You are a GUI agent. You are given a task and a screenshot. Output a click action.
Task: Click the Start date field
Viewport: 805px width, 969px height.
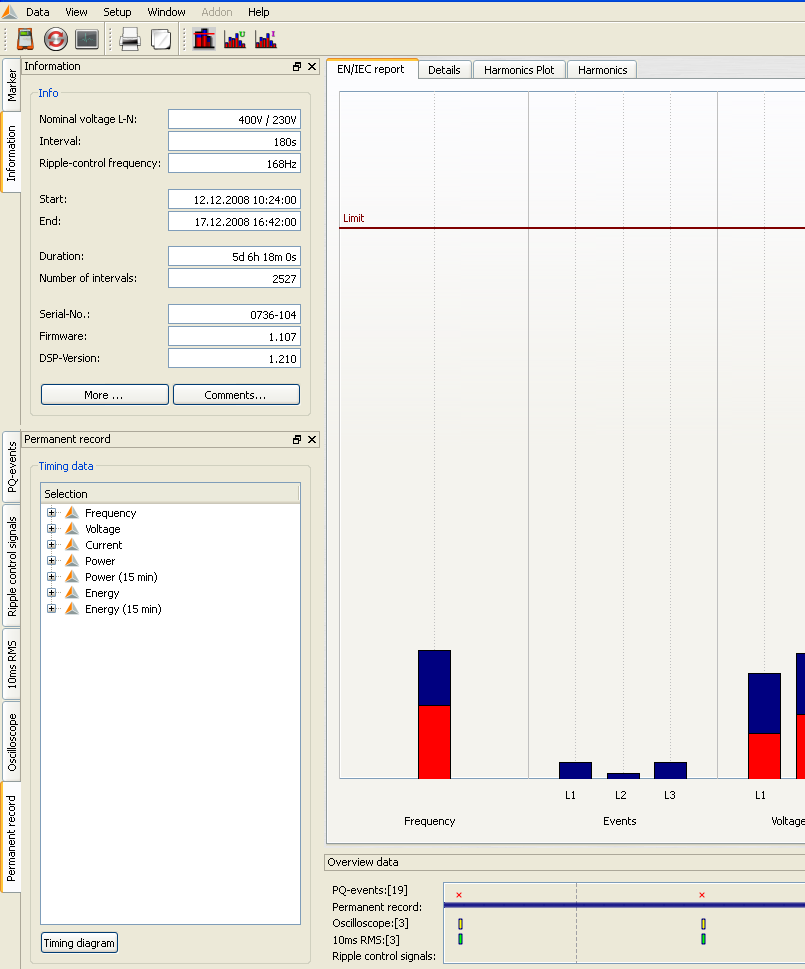coord(234,200)
